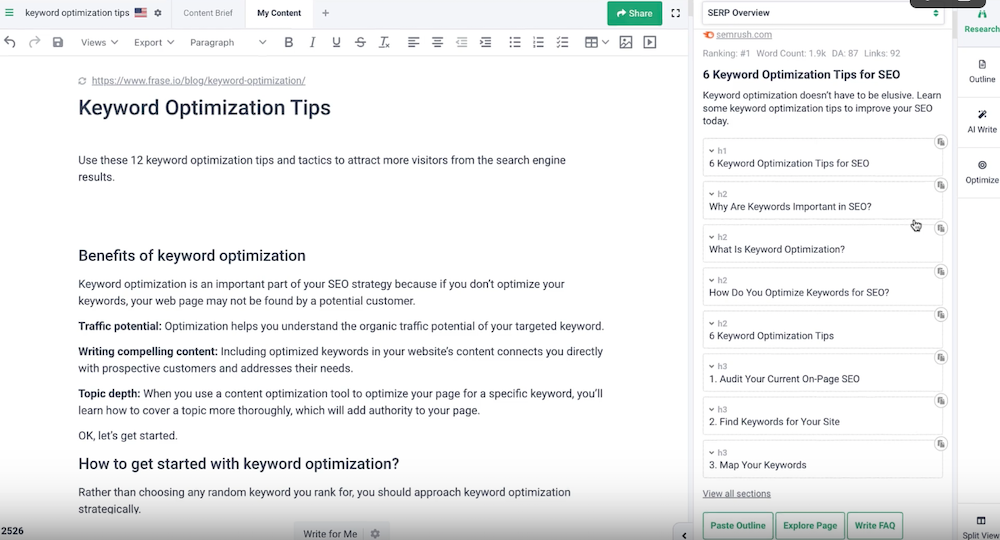Enter fullscreen mode
Viewport: 1000px width, 540px height.
(x=675, y=13)
